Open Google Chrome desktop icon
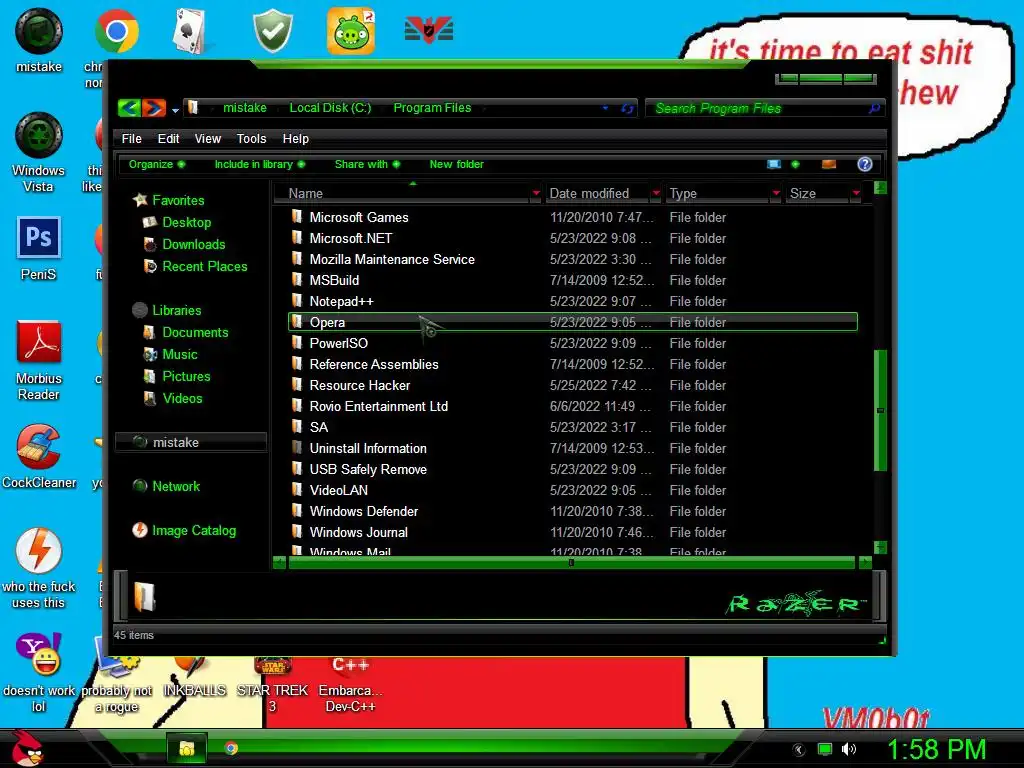Image resolution: width=1024 pixels, height=768 pixels. pyautogui.click(x=116, y=31)
